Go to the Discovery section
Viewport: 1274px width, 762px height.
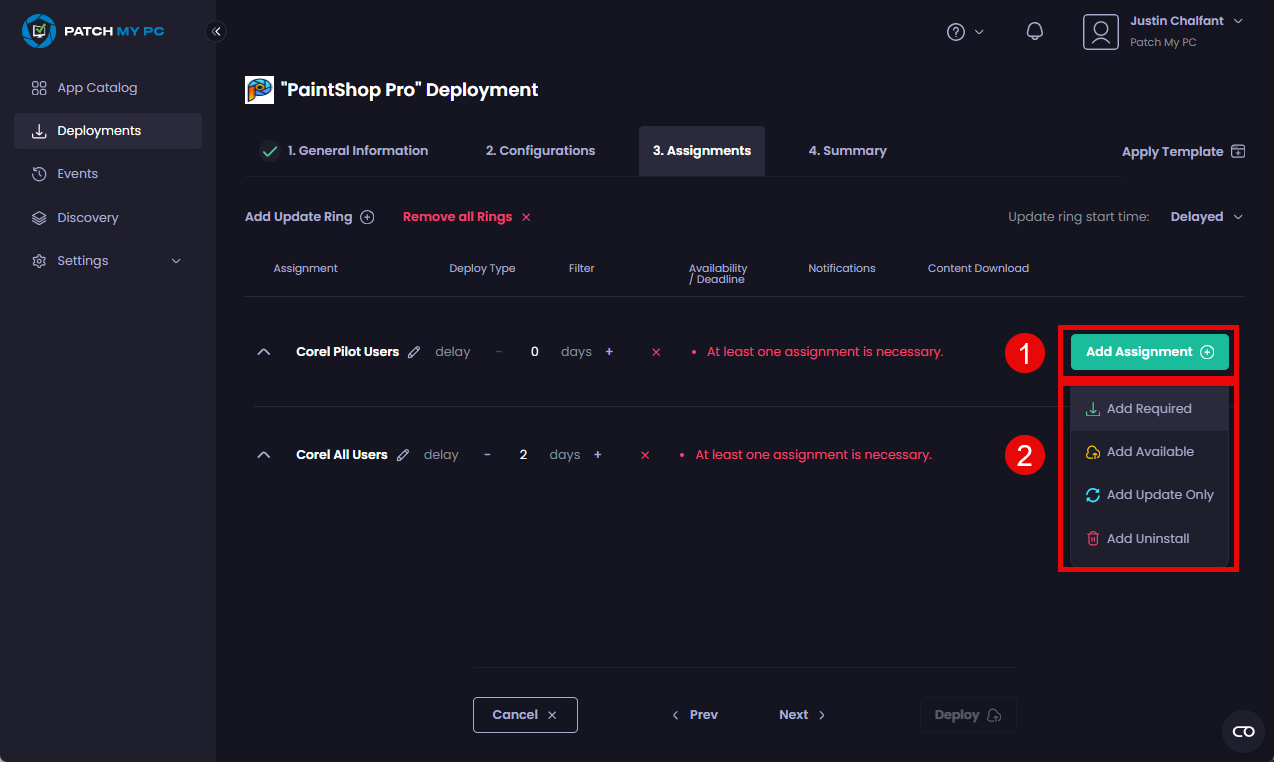click(88, 217)
